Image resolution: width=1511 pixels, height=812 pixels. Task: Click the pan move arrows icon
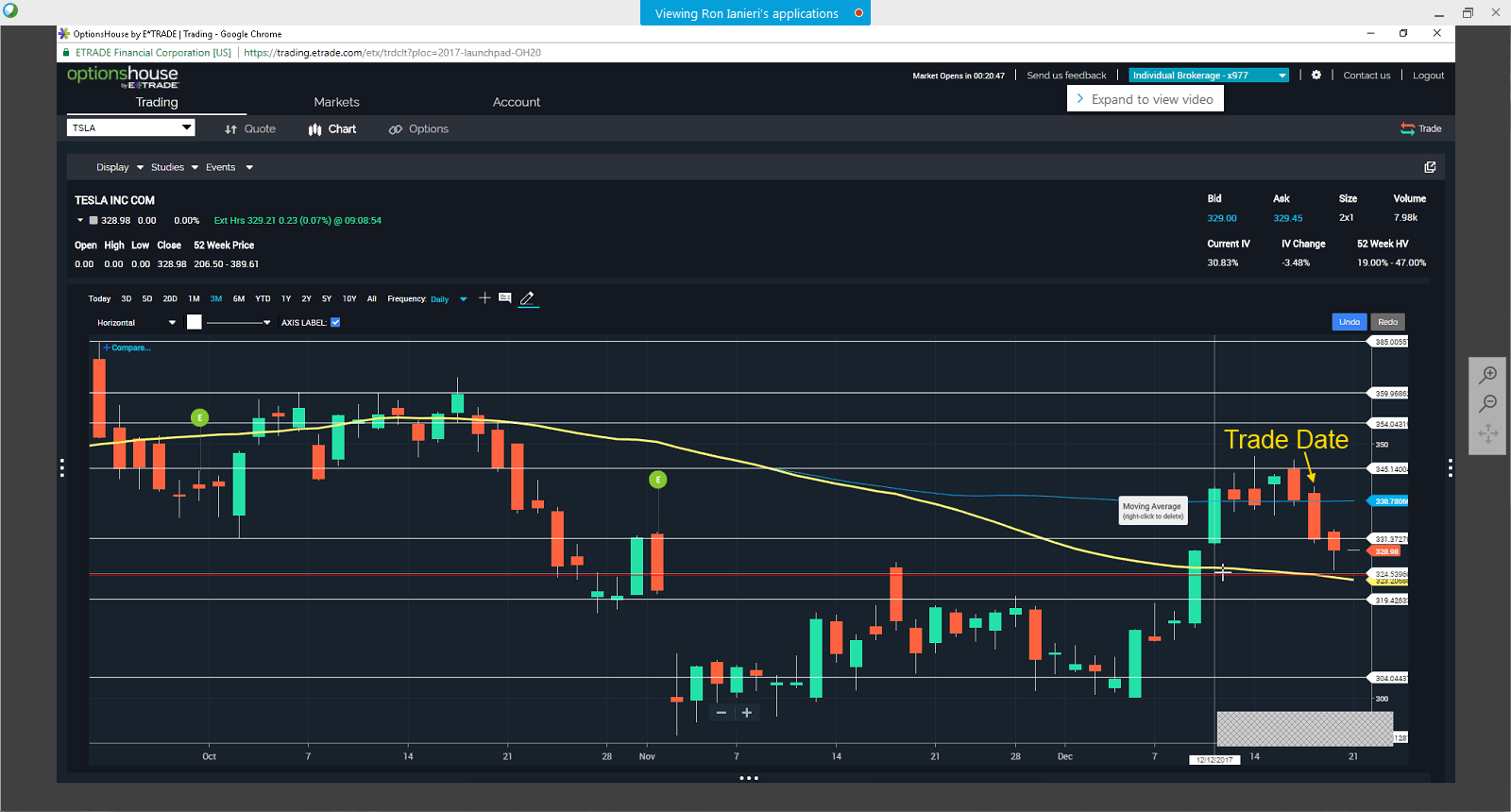point(1488,433)
